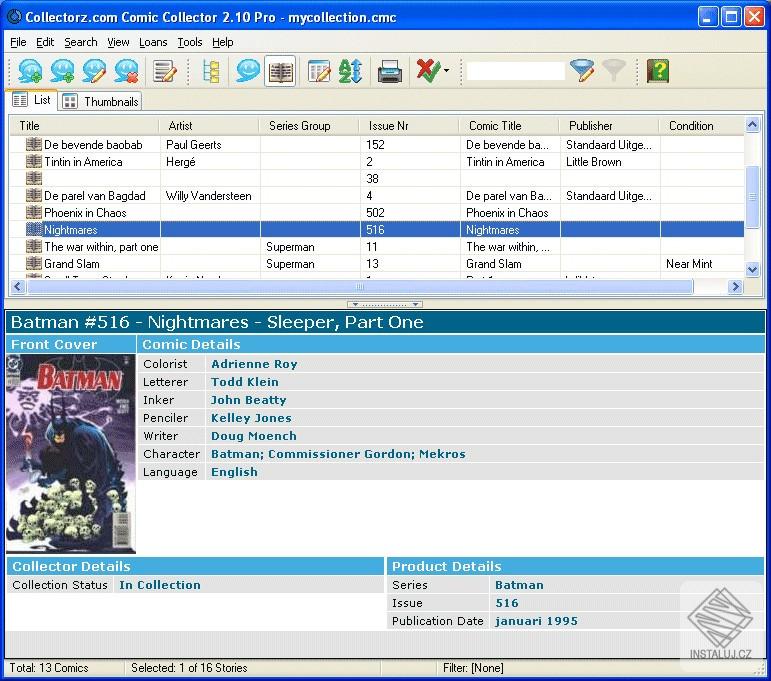Click the folder tree view toolbar icon
Screen dimensions: 771x681
[x=211, y=71]
